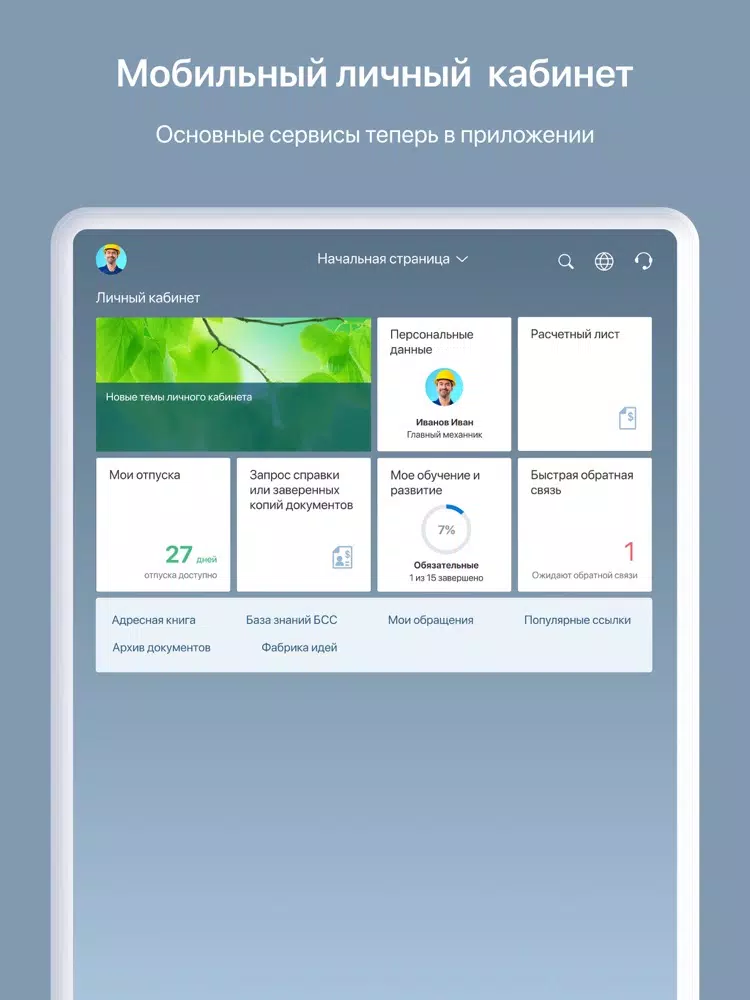The image size is (750, 1000).
Task: Click the payslip document icon with dollar sign
Action: click(x=628, y=418)
